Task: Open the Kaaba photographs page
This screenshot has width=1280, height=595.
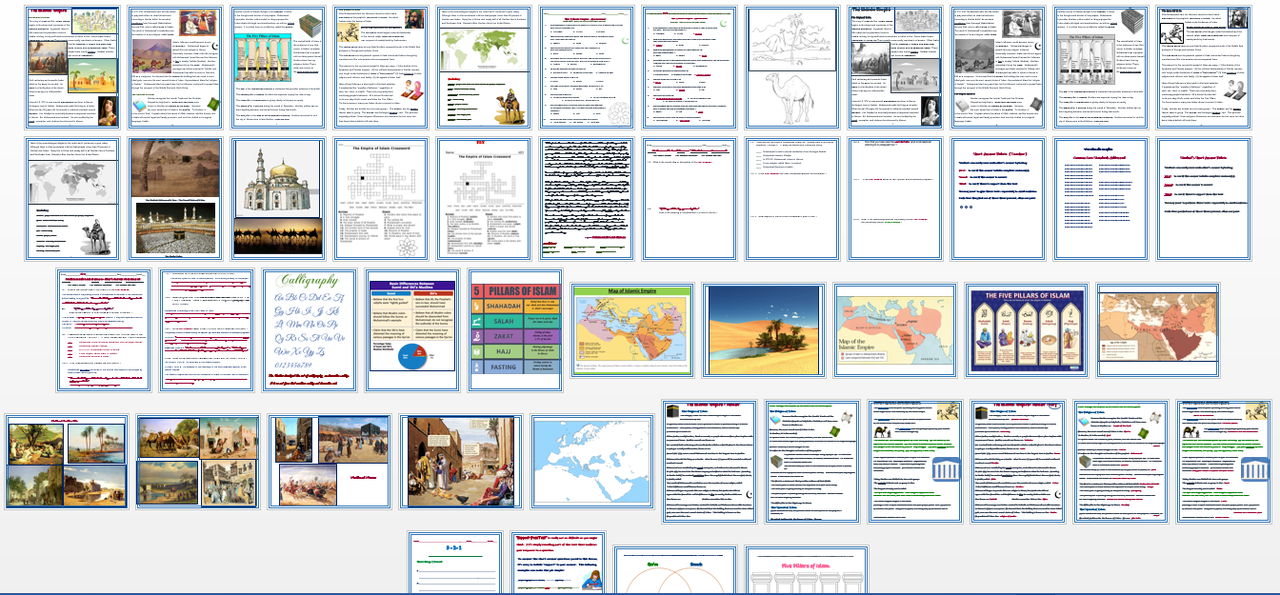Action: click(x=175, y=197)
